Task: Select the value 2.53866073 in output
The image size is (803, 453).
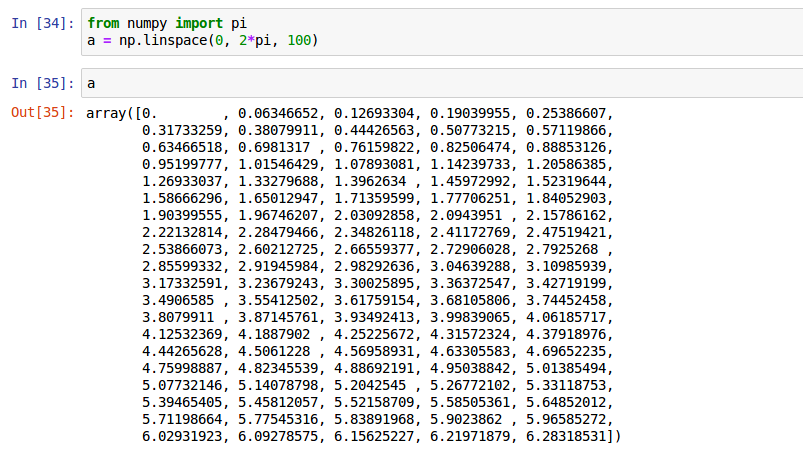Action: [182, 249]
